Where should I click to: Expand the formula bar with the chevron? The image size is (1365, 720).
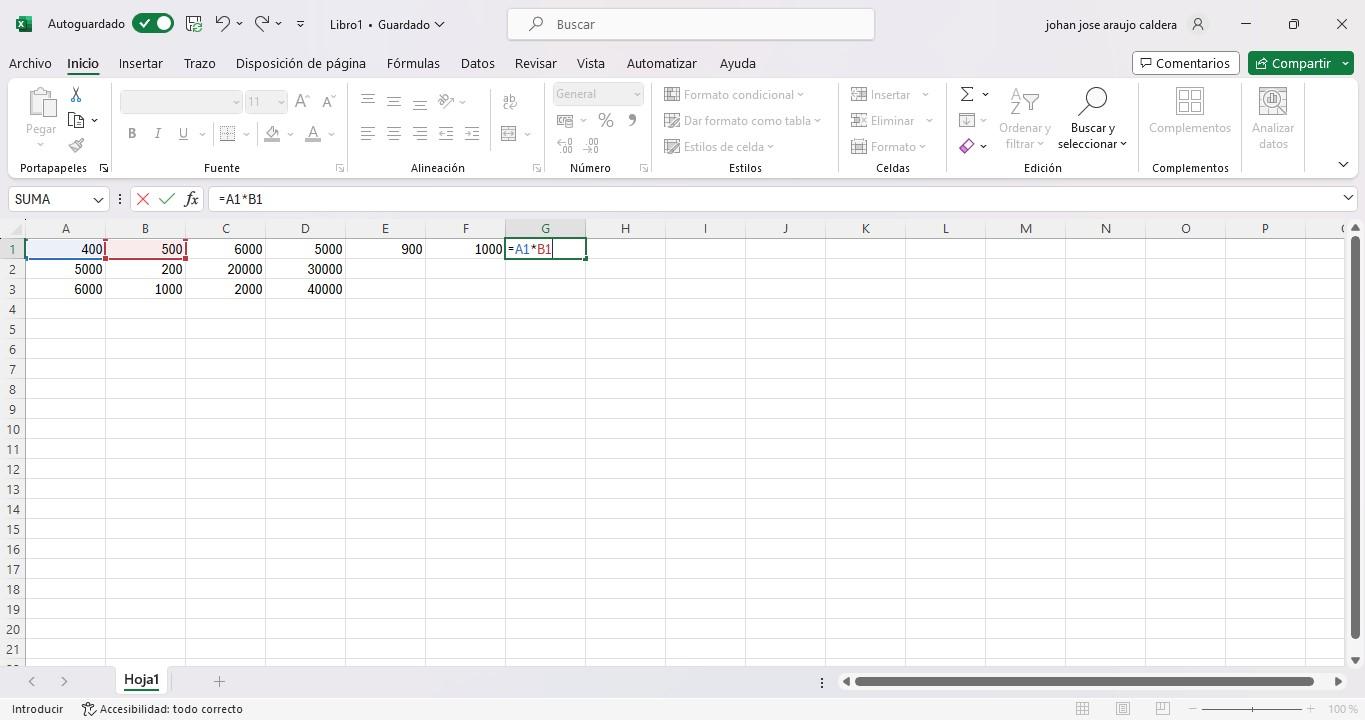[1347, 198]
